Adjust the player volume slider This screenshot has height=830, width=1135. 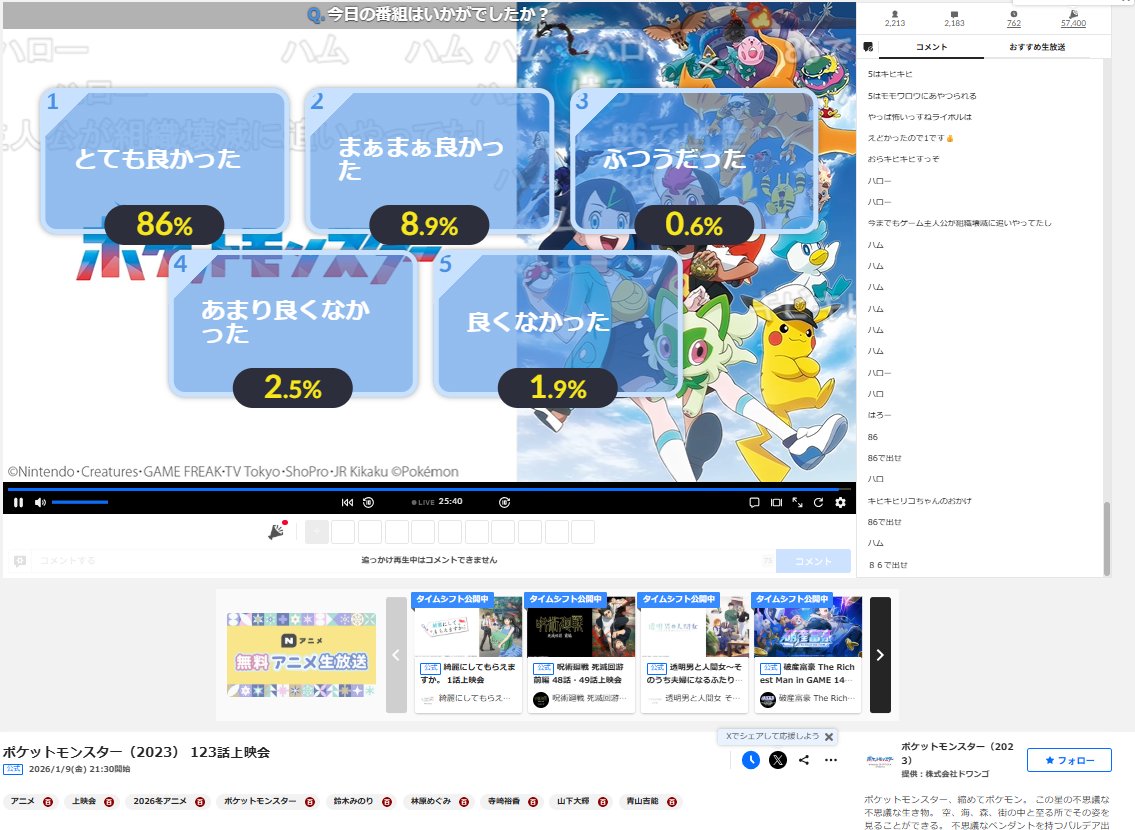tap(80, 502)
